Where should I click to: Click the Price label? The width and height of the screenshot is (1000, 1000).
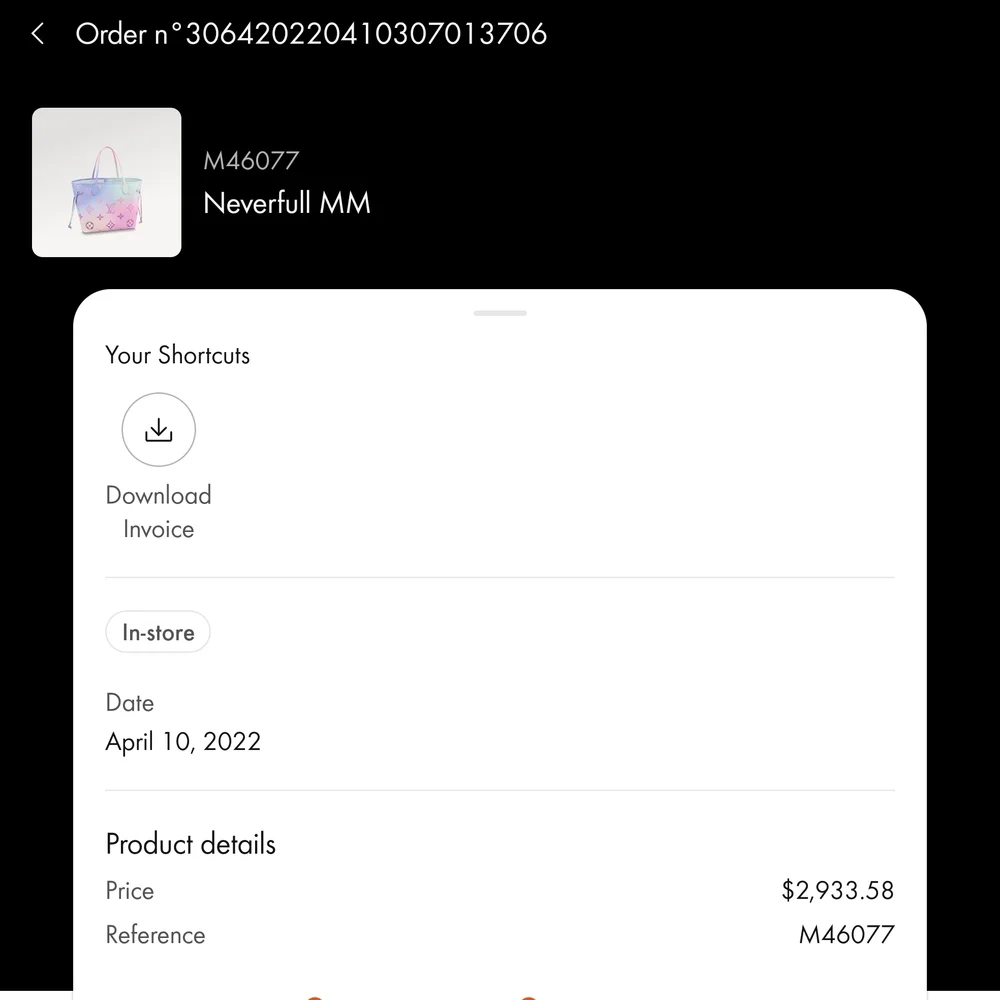pos(130,891)
